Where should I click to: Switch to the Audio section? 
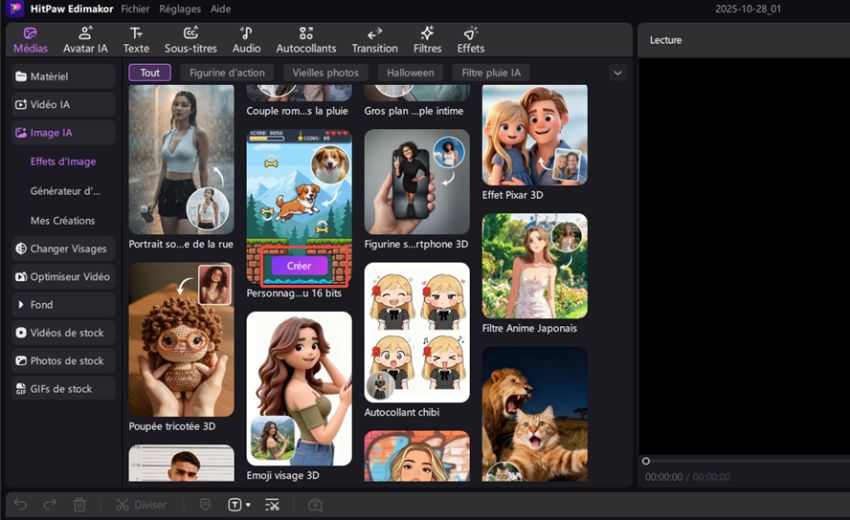point(246,39)
